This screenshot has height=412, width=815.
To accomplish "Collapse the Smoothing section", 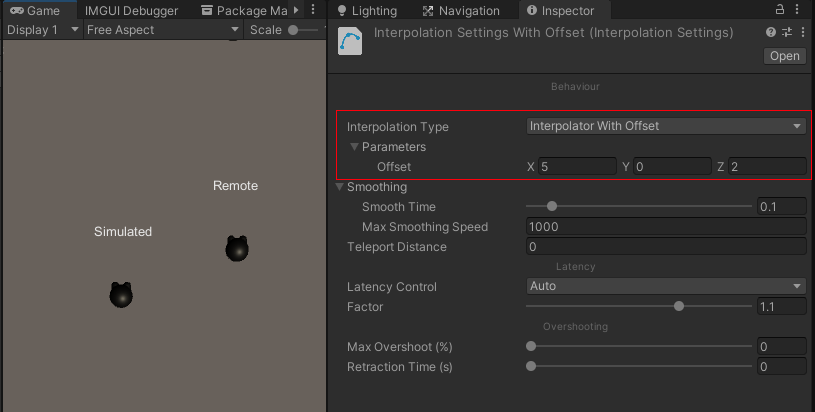I will [x=340, y=187].
